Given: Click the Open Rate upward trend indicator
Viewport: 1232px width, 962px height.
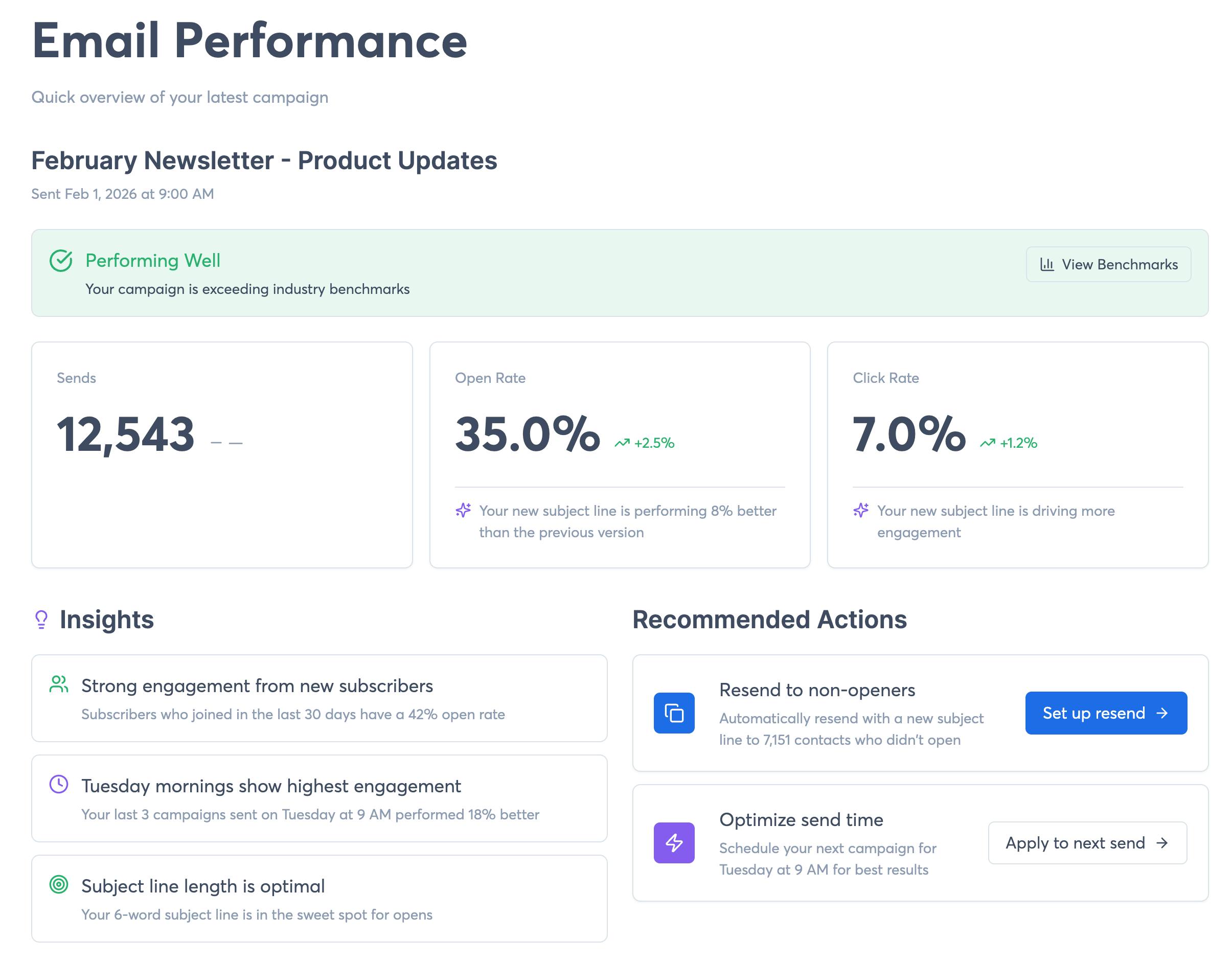Looking at the screenshot, I should point(645,443).
